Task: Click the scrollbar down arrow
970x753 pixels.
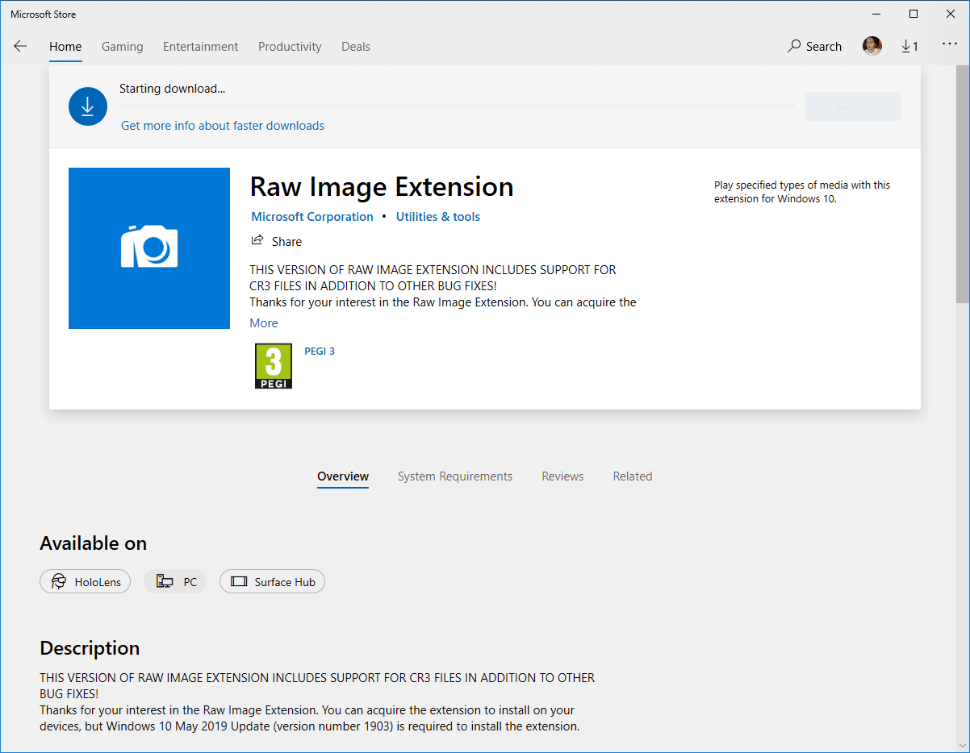Action: click(963, 746)
